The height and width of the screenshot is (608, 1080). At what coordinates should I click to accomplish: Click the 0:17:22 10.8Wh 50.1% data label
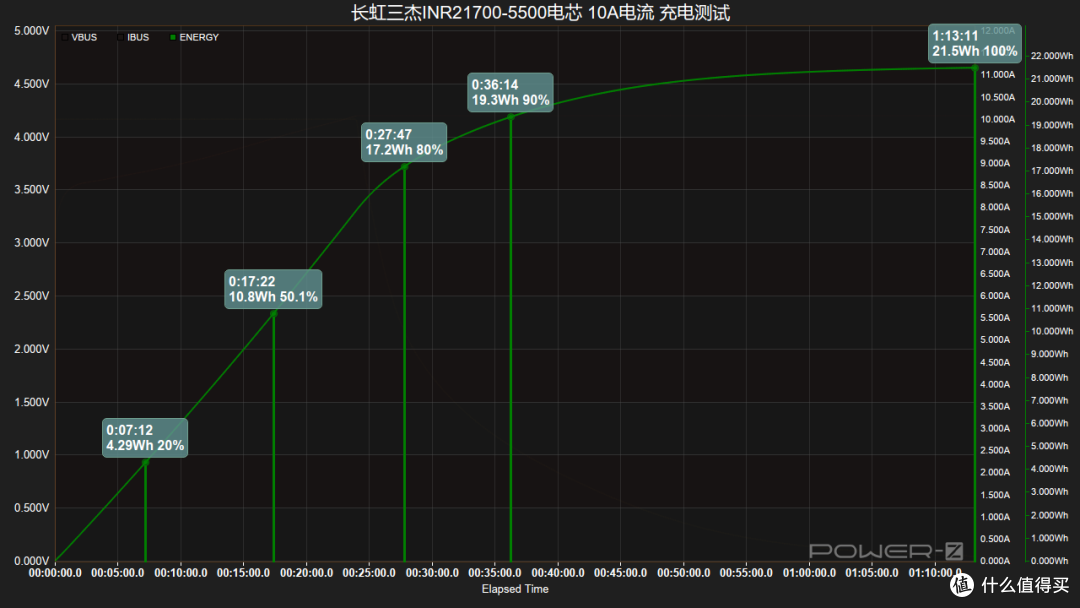point(273,289)
